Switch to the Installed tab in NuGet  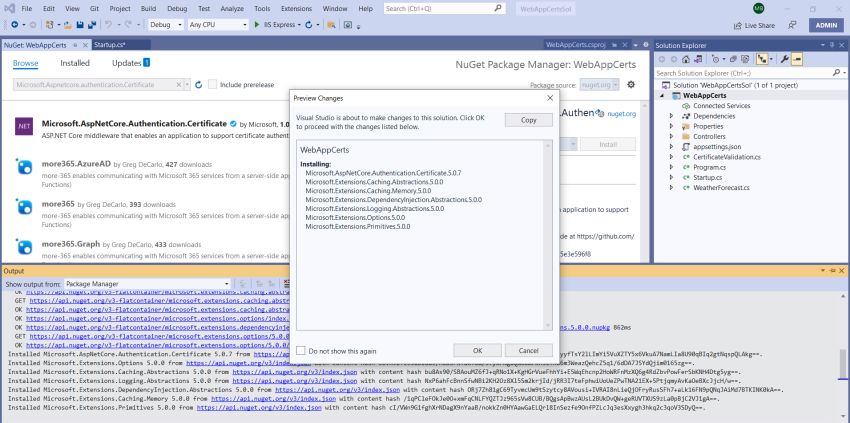75,63
